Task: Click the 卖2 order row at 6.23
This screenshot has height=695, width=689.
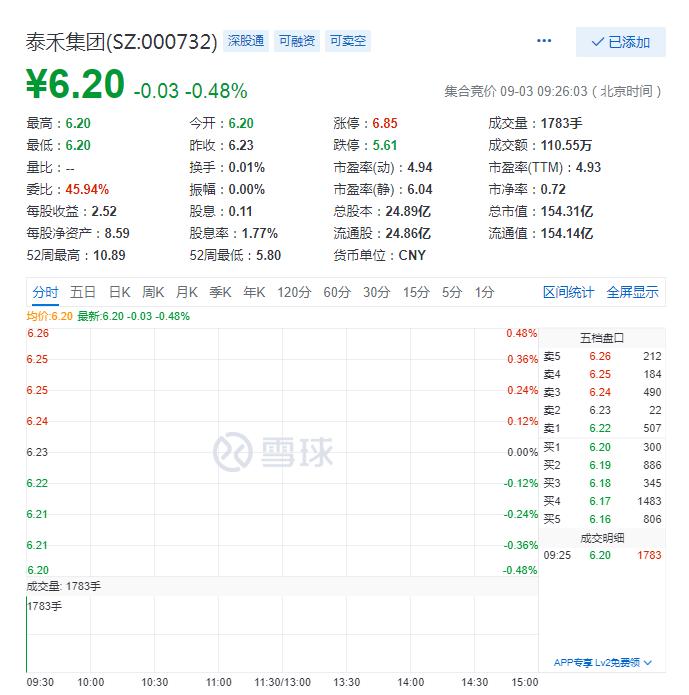Action: tap(602, 410)
